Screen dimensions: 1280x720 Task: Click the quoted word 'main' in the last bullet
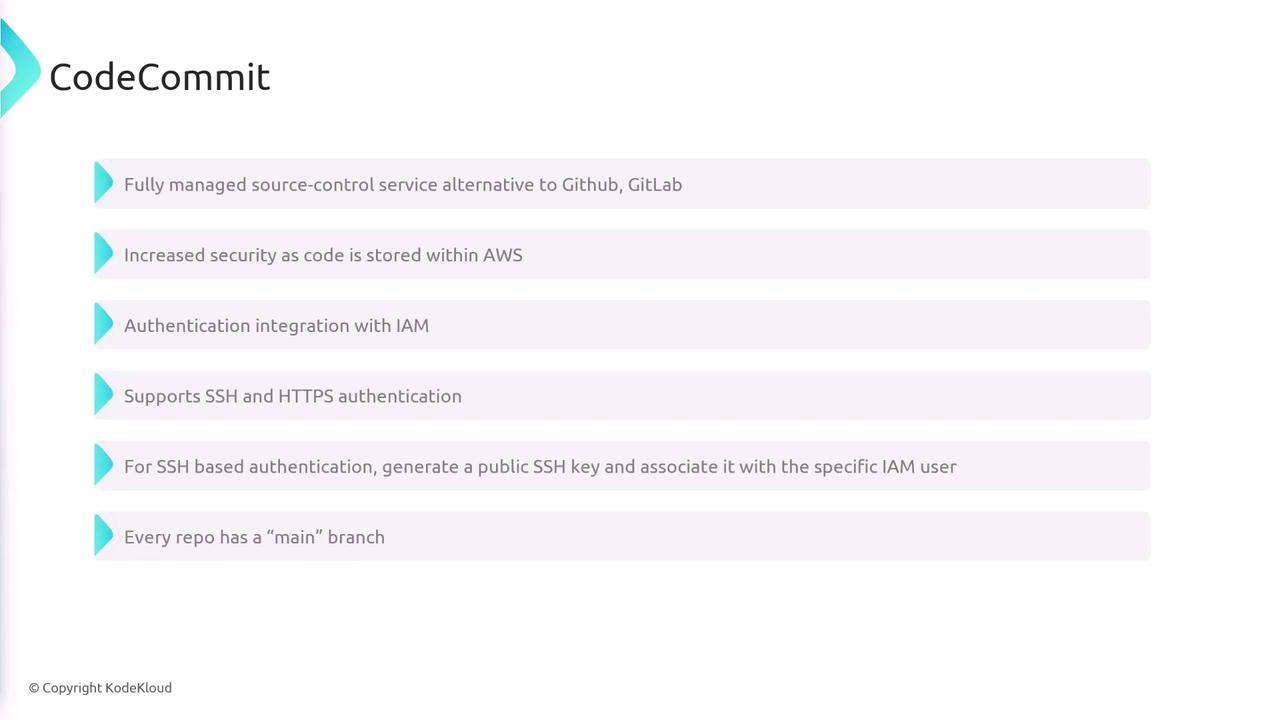coord(295,537)
